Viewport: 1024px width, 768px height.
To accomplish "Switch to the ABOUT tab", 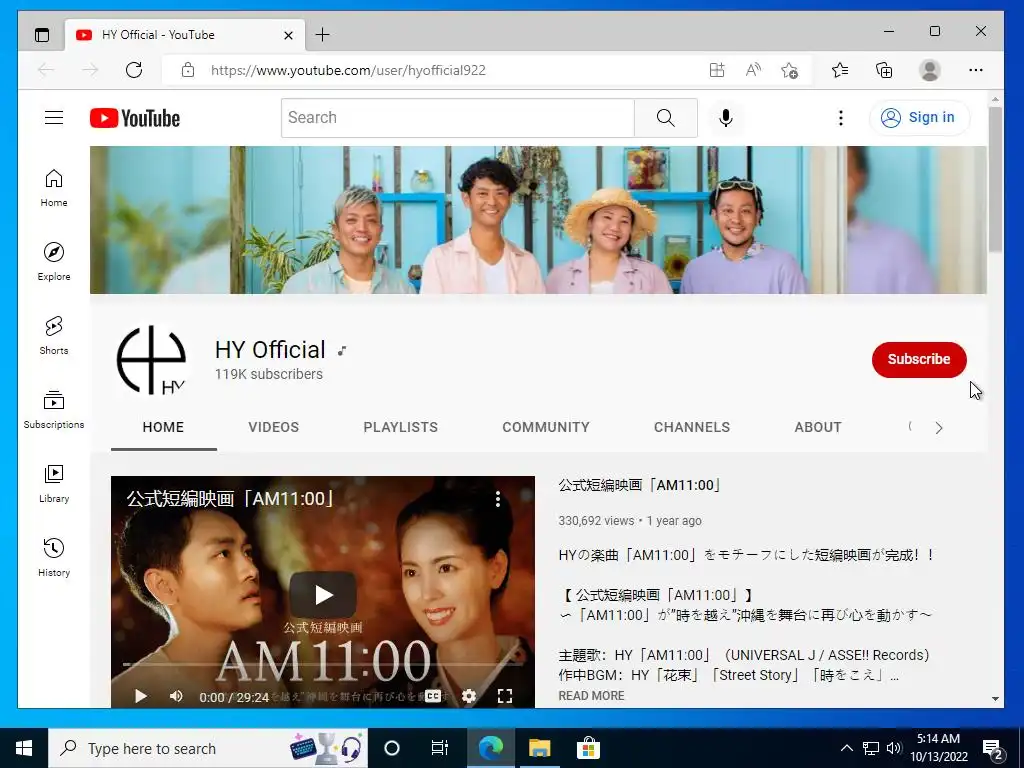I will [818, 427].
